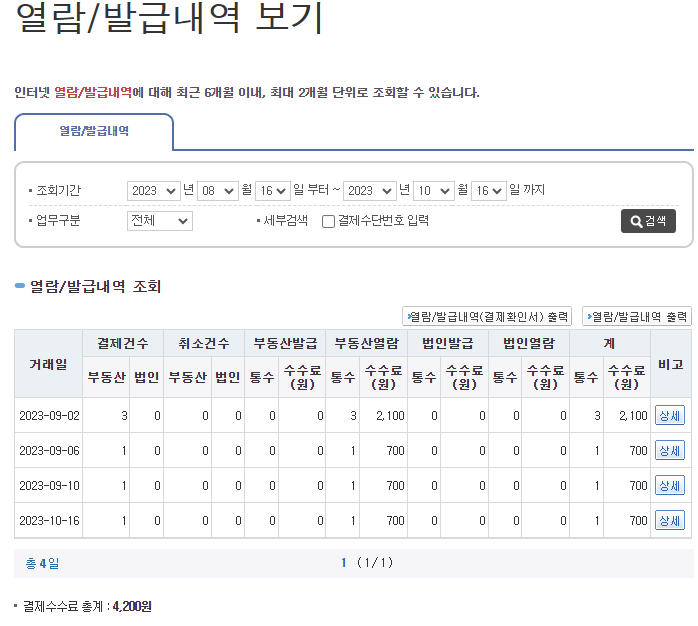The width and height of the screenshot is (698, 626).
Task: Click the 열람/발급내역 출력 button
Action: tap(637, 317)
